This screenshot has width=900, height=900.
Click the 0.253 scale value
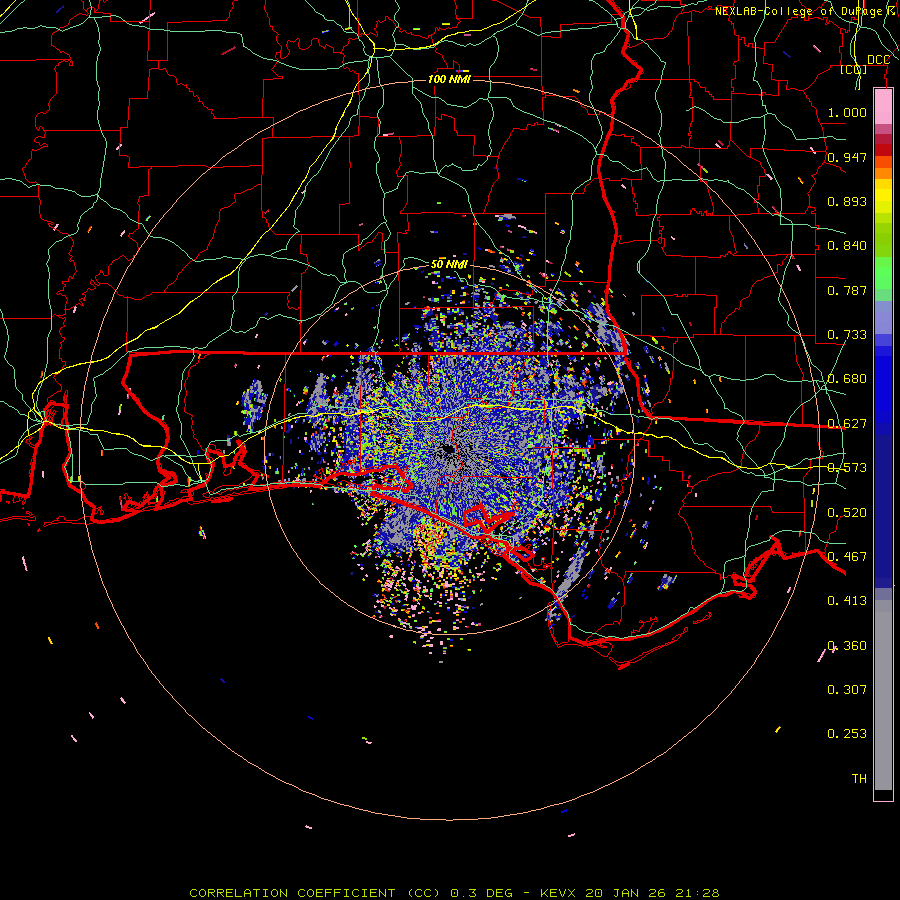coord(847,734)
